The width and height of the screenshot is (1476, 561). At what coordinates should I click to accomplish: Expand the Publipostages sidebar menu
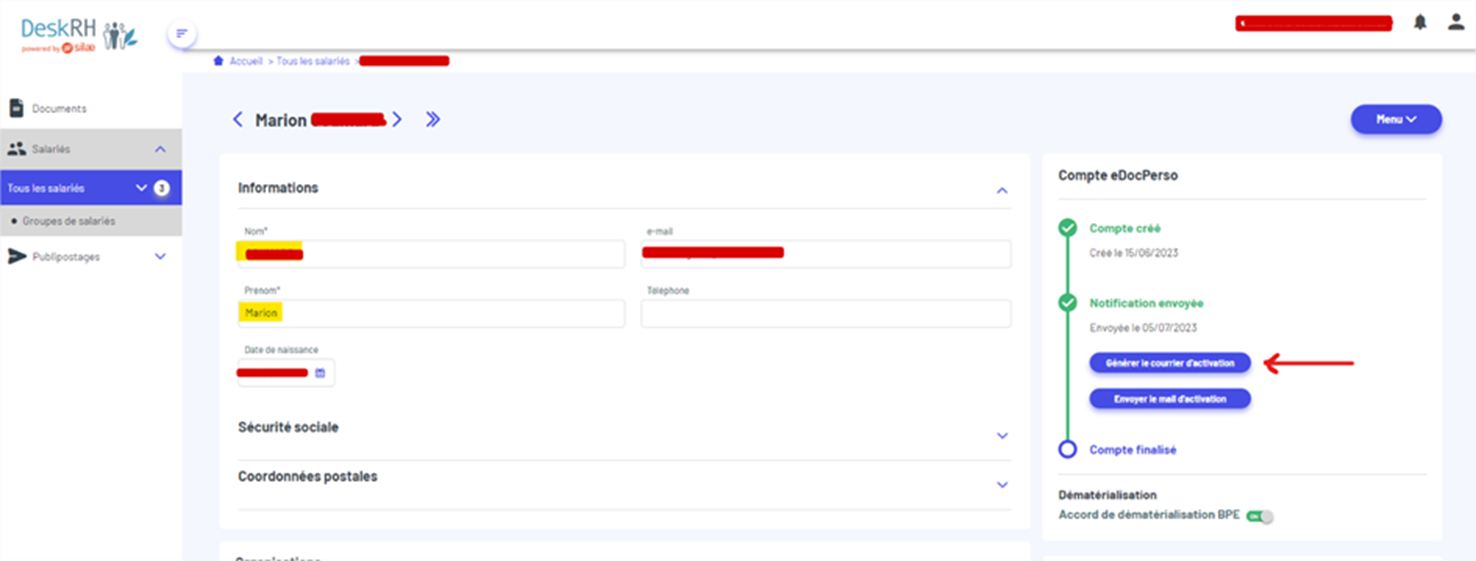160,257
